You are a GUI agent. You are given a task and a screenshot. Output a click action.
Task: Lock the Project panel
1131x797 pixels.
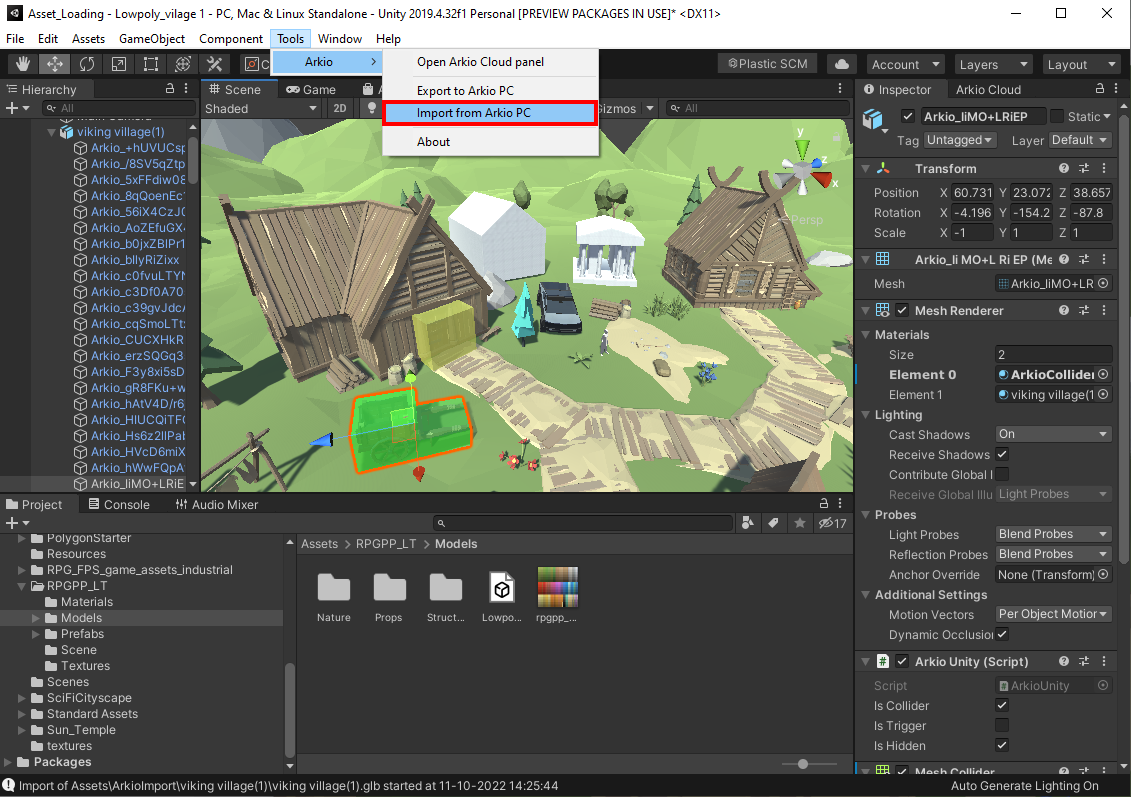click(824, 503)
